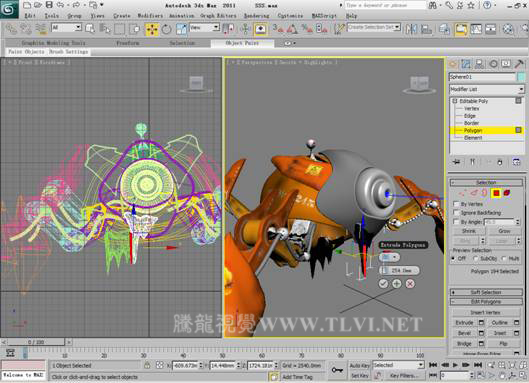Open the Modify panel tab icon

(x=466, y=64)
